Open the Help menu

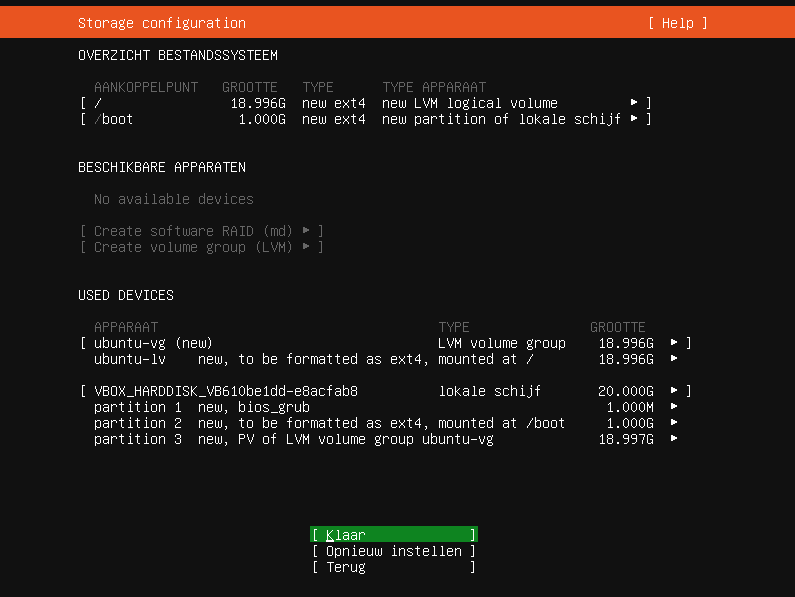pos(677,23)
